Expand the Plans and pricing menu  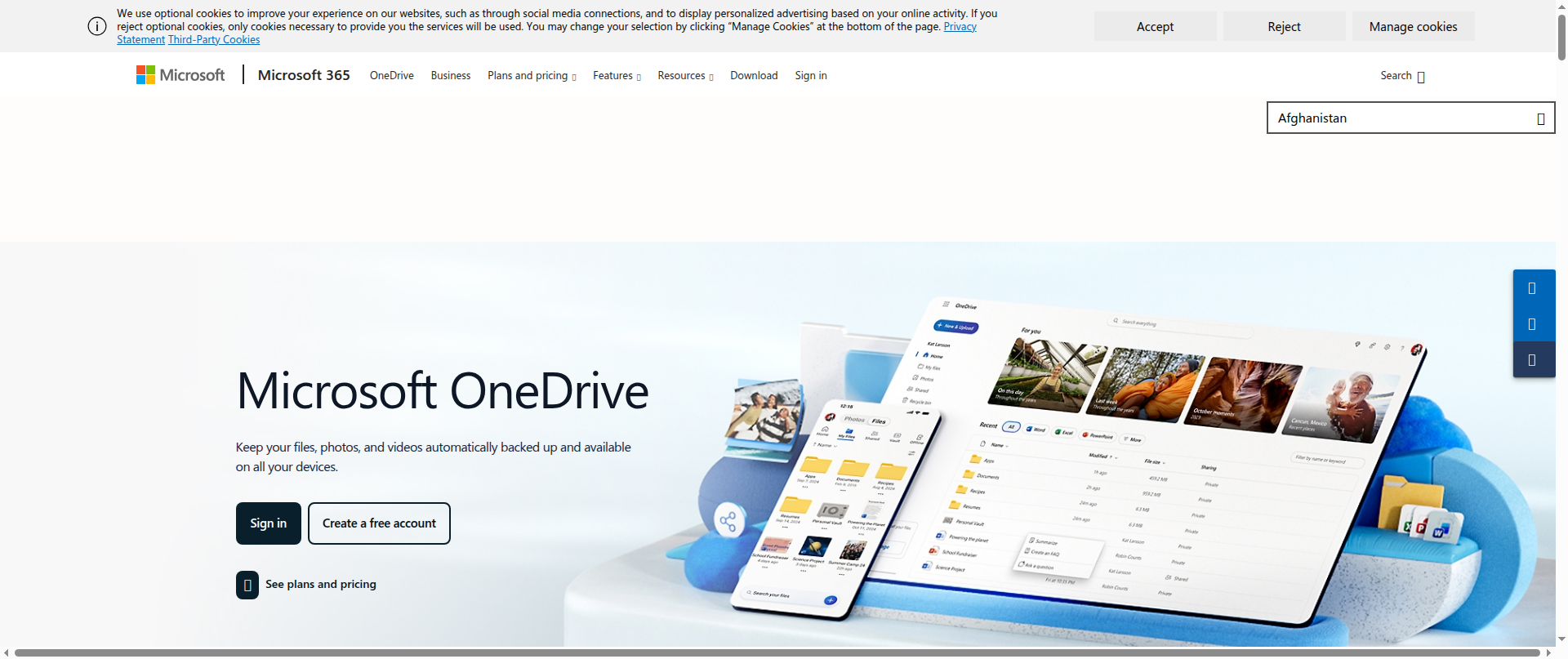tap(532, 75)
